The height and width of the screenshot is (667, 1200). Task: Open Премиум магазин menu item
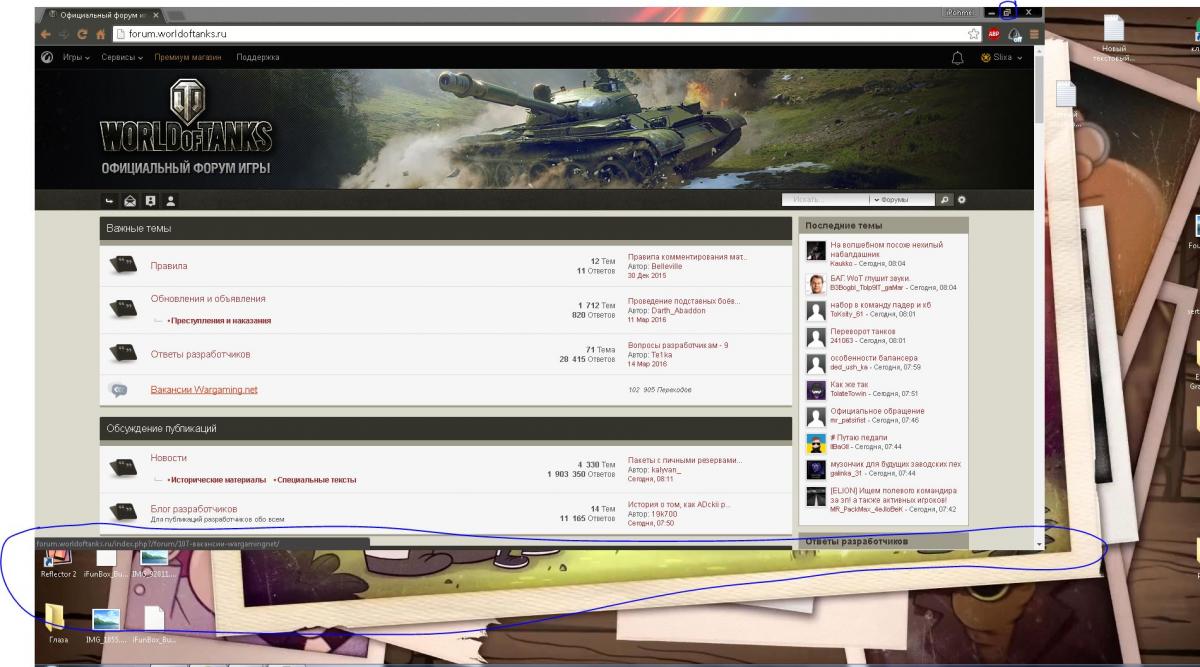tap(188, 57)
